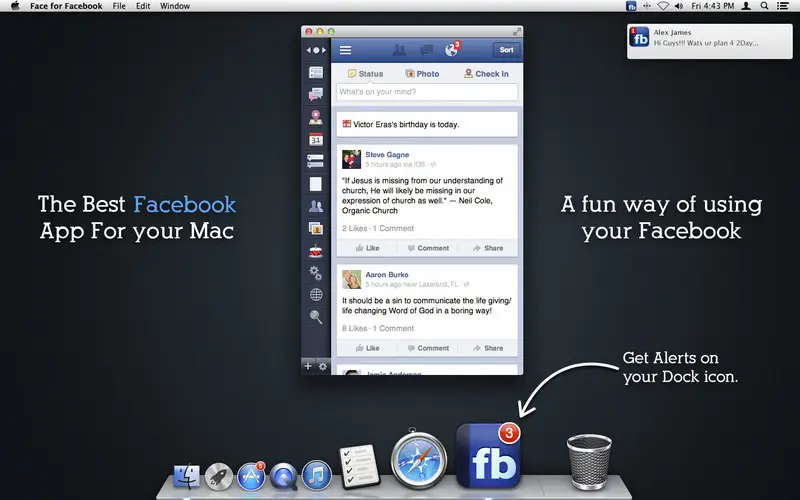Share Aaron Burke's post
Image resolution: width=800 pixels, height=500 pixels.
[x=488, y=348]
